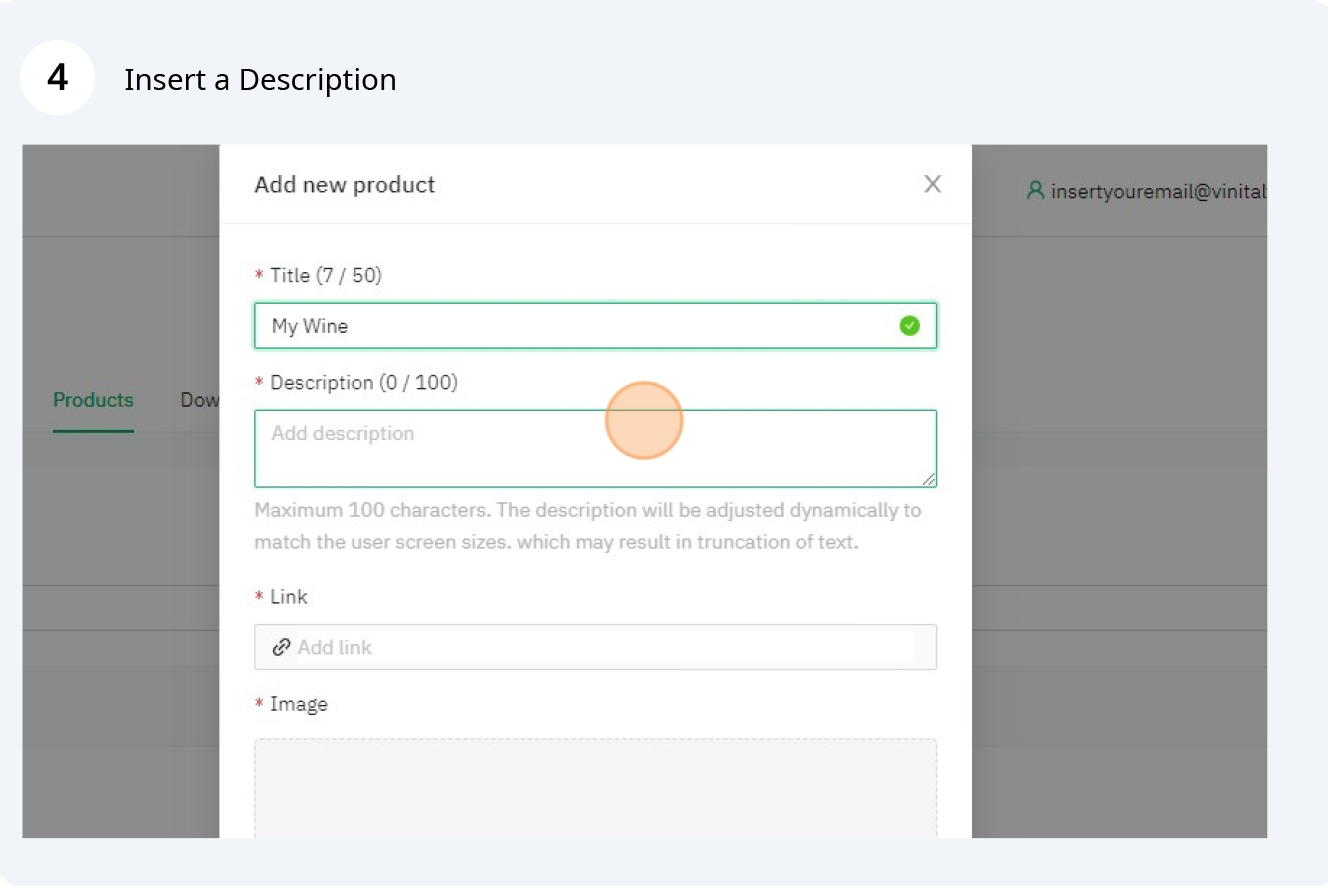Click the empty Image upload area
Screen dimensions: 1328x890
pyautogui.click(x=595, y=788)
